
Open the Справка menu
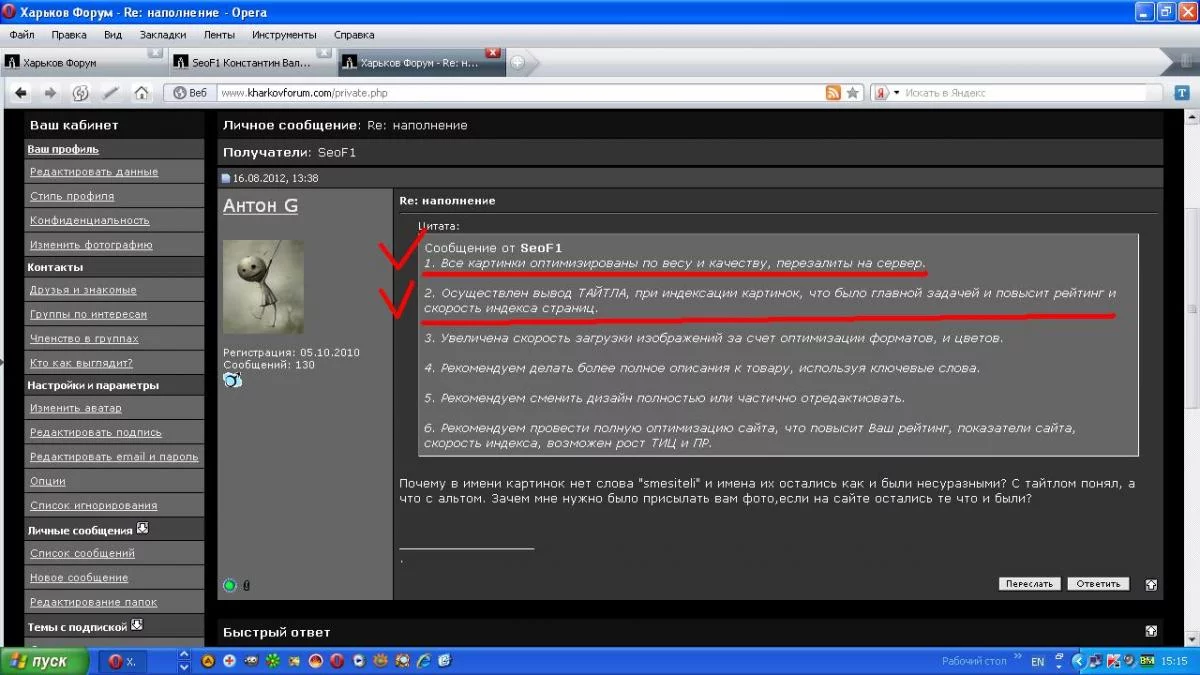[x=354, y=34]
